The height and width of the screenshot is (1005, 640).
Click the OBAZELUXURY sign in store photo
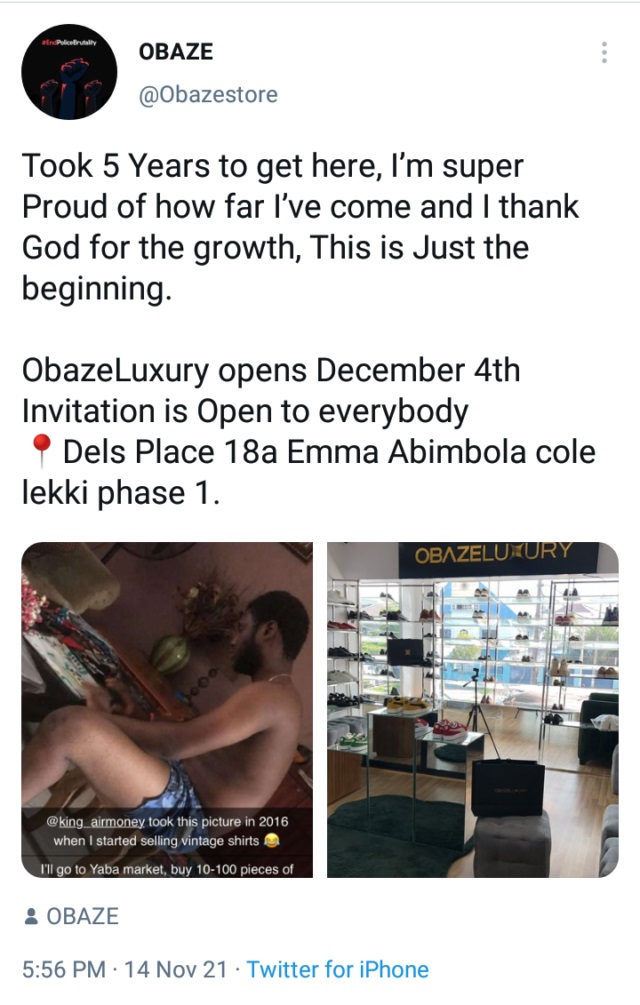point(493,553)
